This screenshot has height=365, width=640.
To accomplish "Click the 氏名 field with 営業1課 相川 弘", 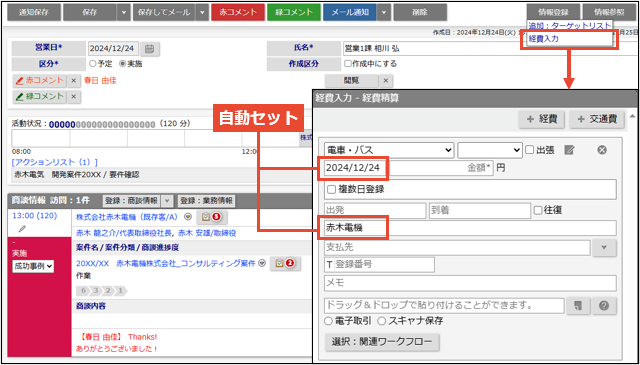I will click(x=490, y=49).
